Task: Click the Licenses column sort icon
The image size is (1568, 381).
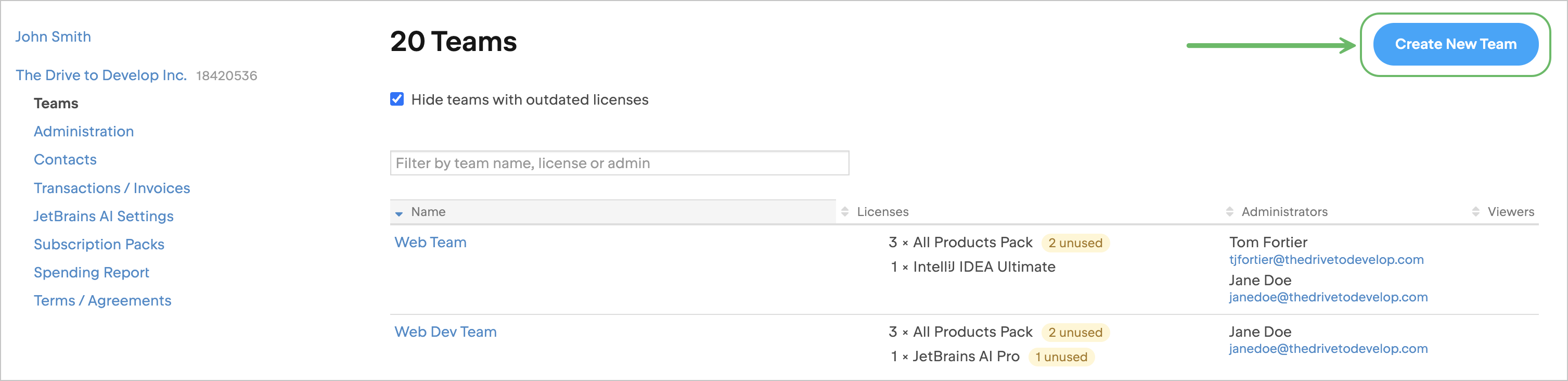Action: click(x=845, y=212)
